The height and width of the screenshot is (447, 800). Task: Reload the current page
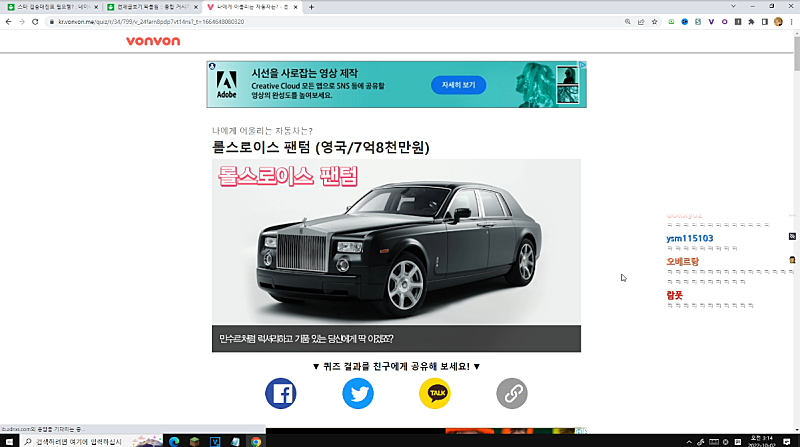click(35, 22)
